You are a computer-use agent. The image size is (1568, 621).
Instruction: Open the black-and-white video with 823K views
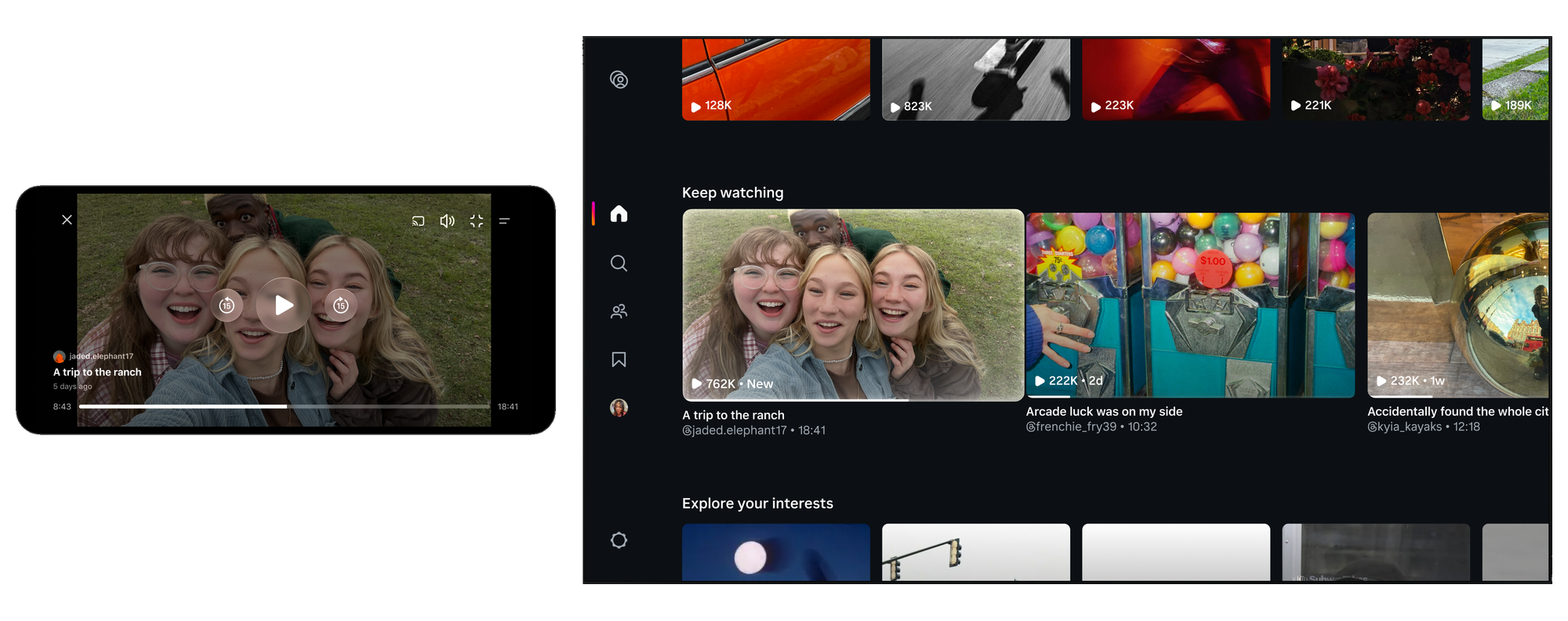point(976,78)
